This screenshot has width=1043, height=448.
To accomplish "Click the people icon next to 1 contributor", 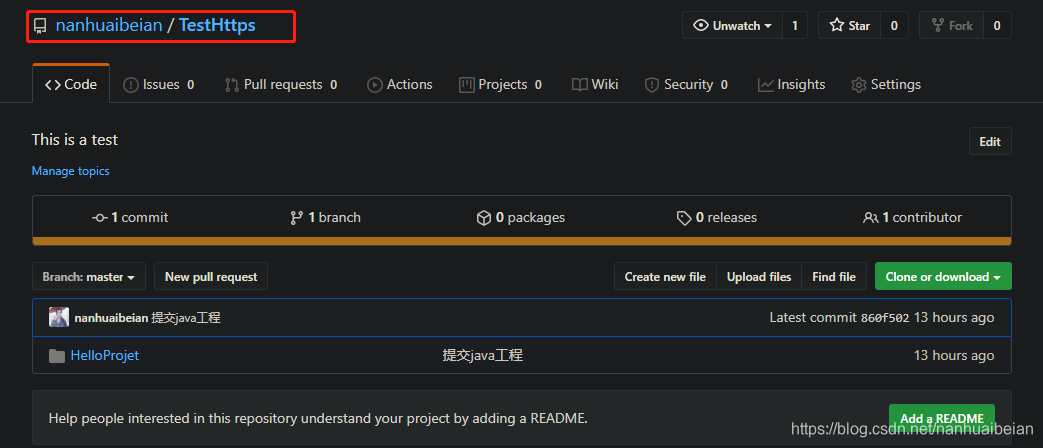I will (871, 217).
